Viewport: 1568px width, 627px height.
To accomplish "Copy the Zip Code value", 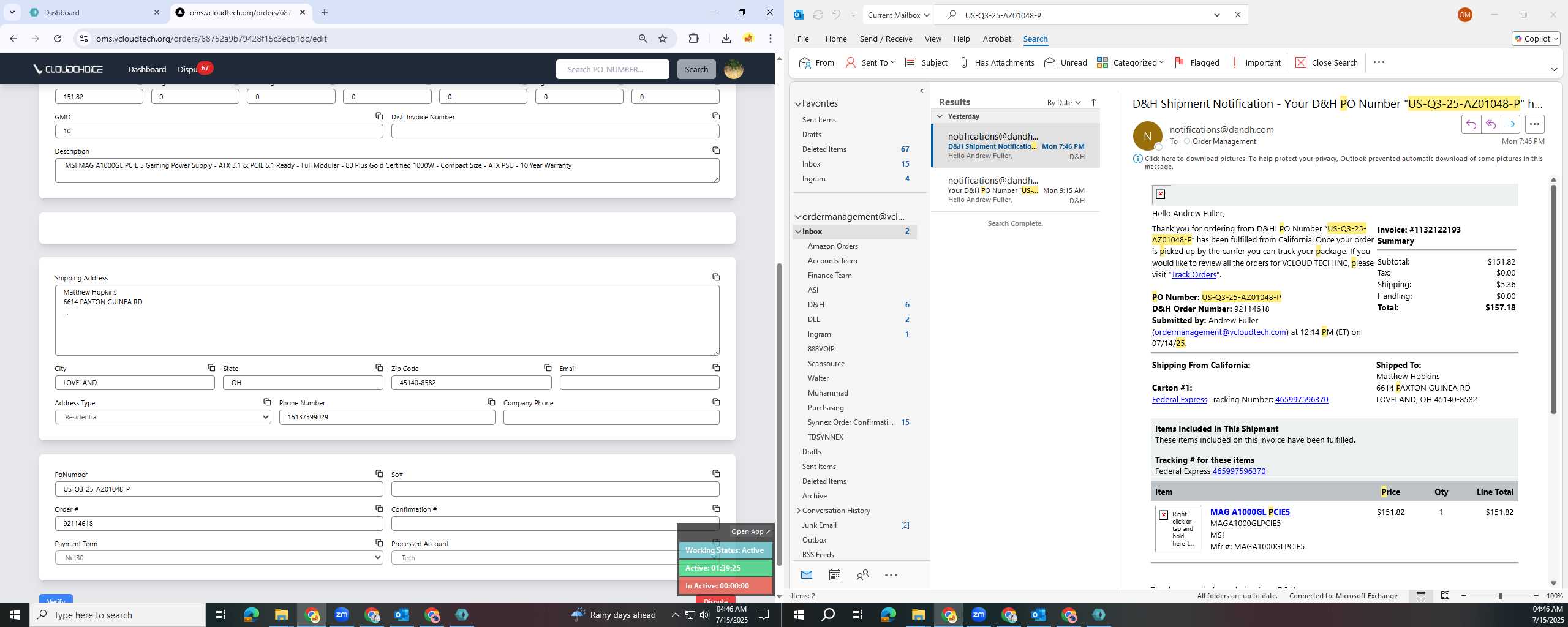I will [x=548, y=367].
